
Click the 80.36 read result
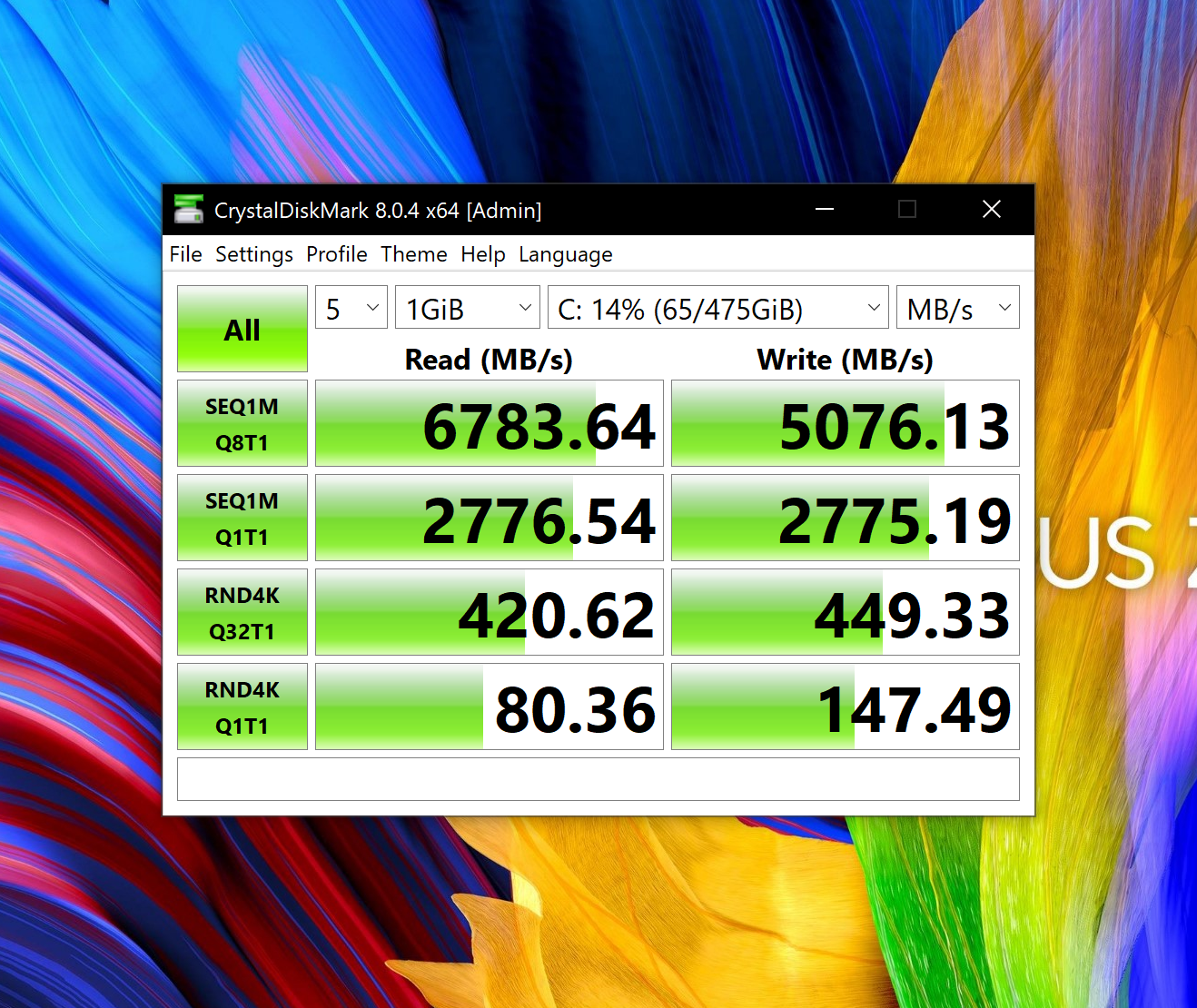[490, 707]
